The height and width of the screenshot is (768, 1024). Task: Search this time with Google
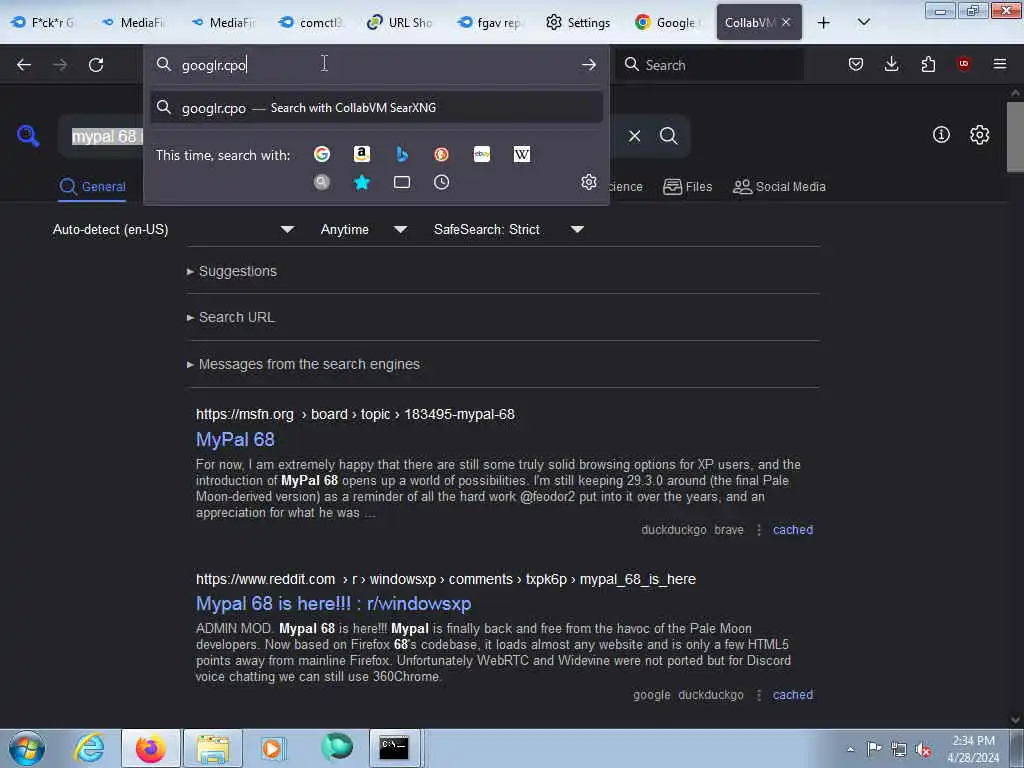click(x=322, y=154)
